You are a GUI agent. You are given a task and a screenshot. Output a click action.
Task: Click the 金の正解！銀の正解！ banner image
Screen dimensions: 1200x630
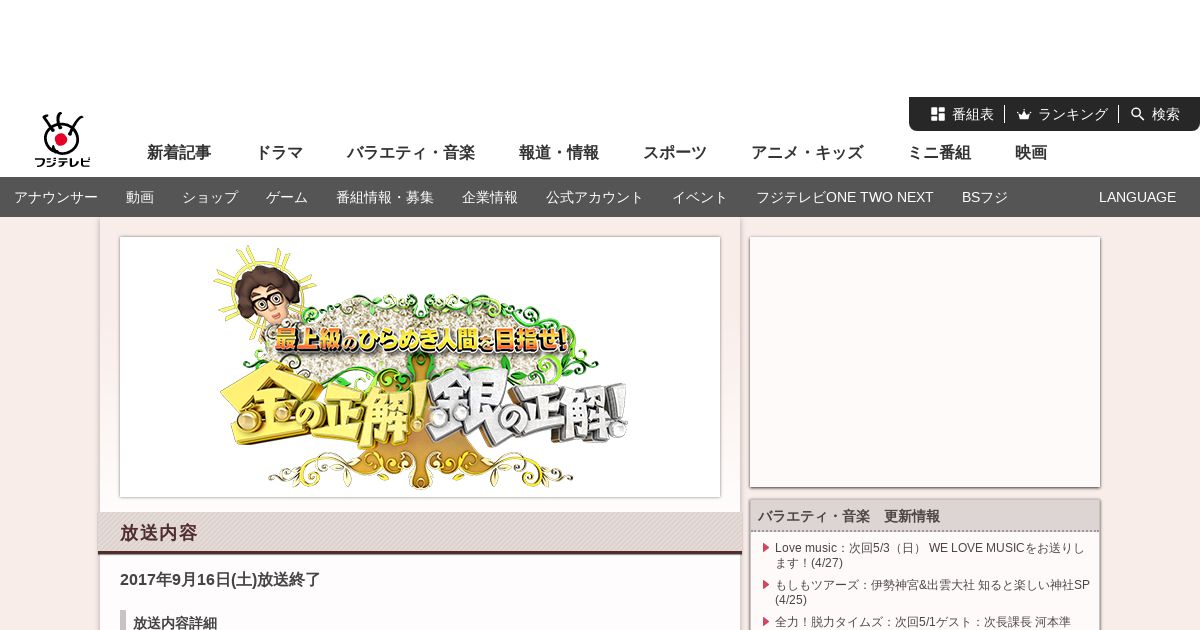click(420, 367)
